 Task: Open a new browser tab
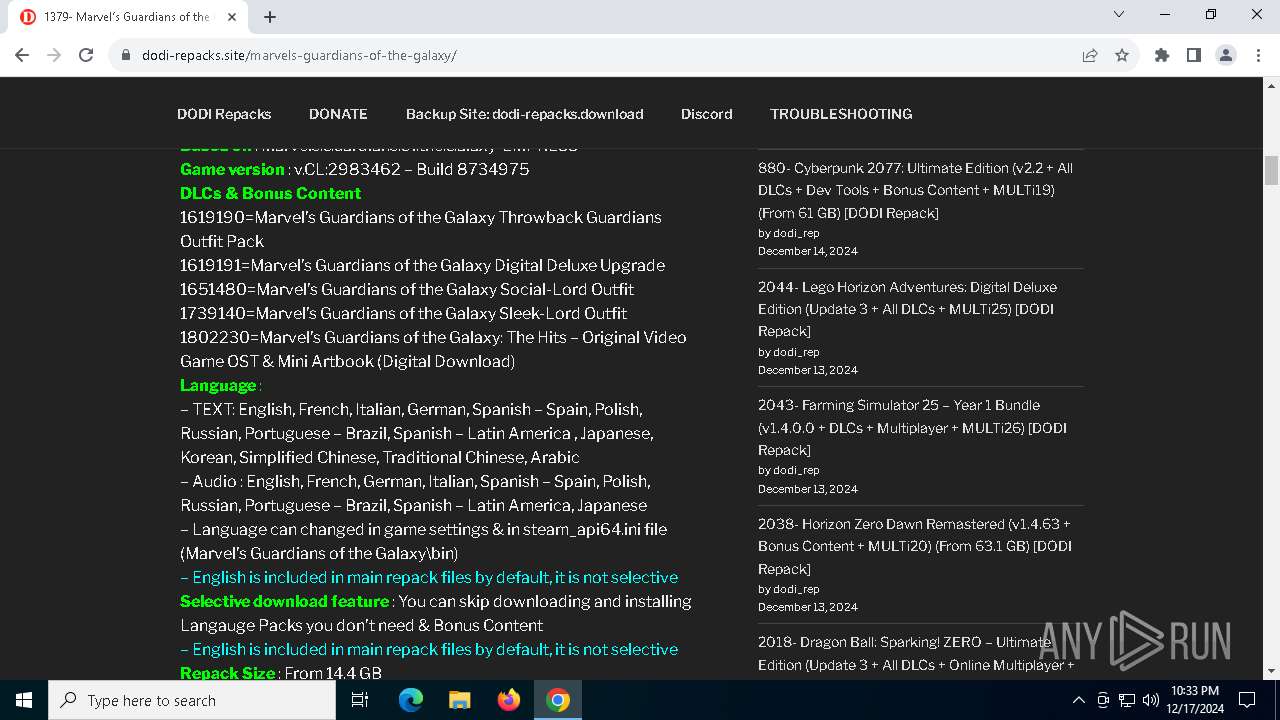(x=270, y=17)
